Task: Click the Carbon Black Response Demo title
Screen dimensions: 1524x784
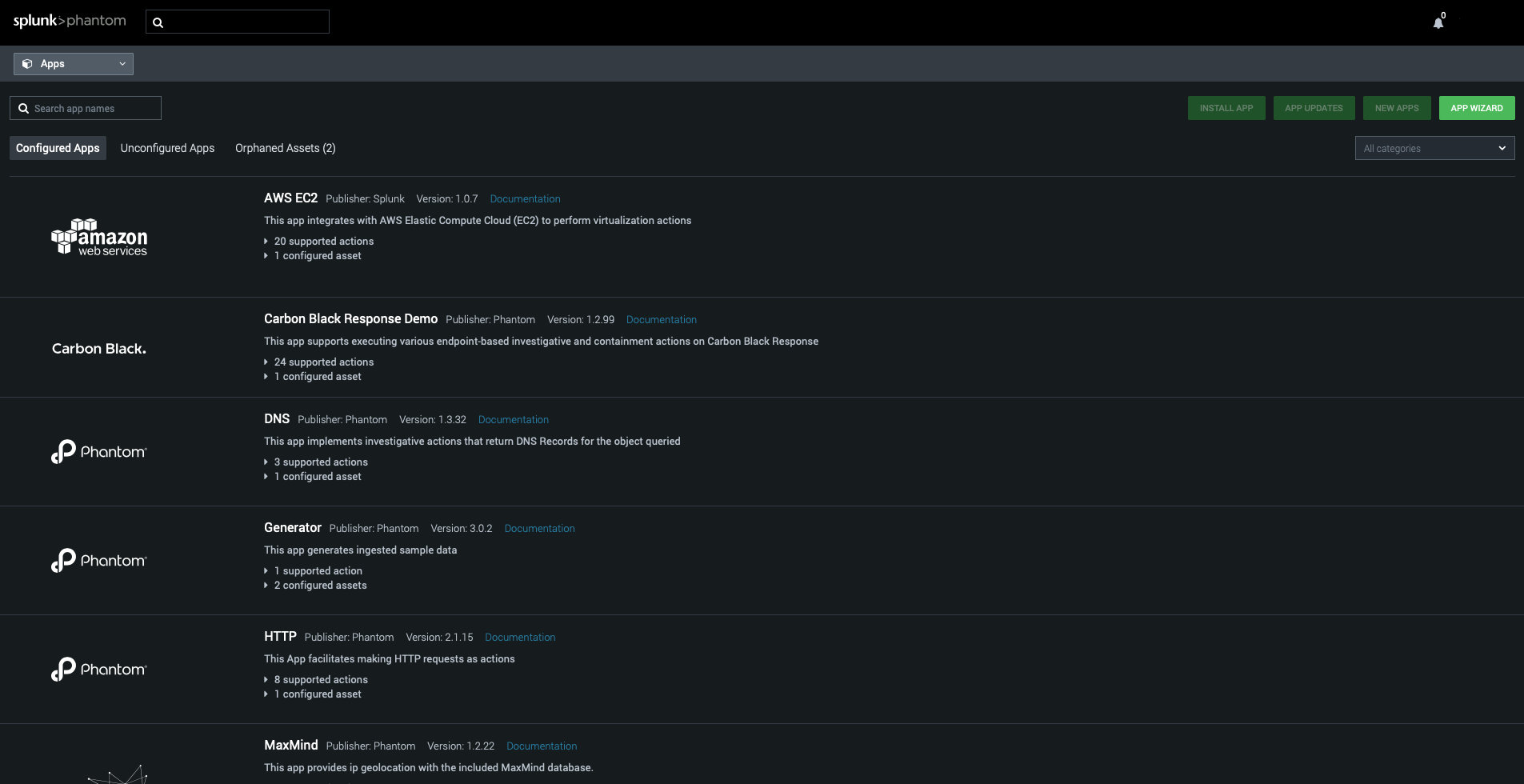Action: click(x=350, y=319)
